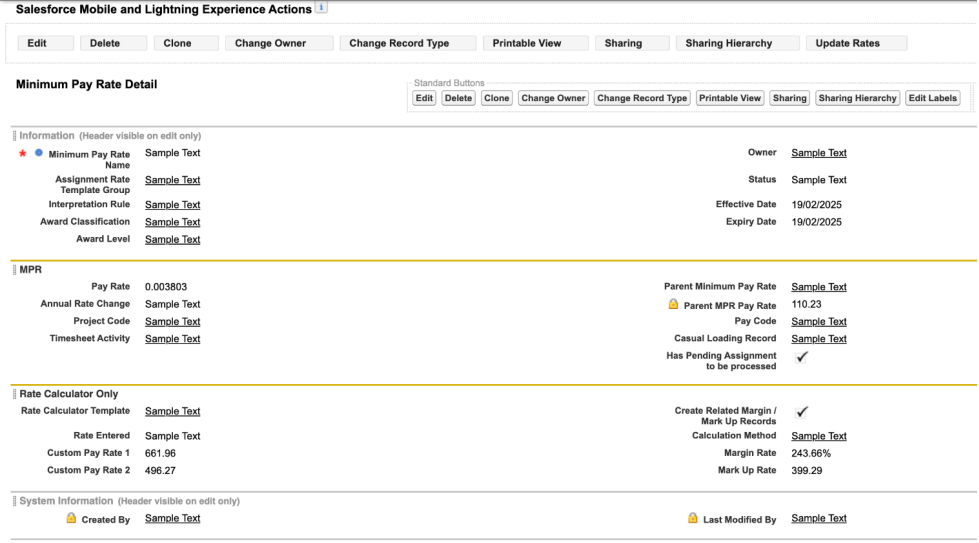Click the lock icon beside Parent MPR Pay Rate

coord(673,304)
